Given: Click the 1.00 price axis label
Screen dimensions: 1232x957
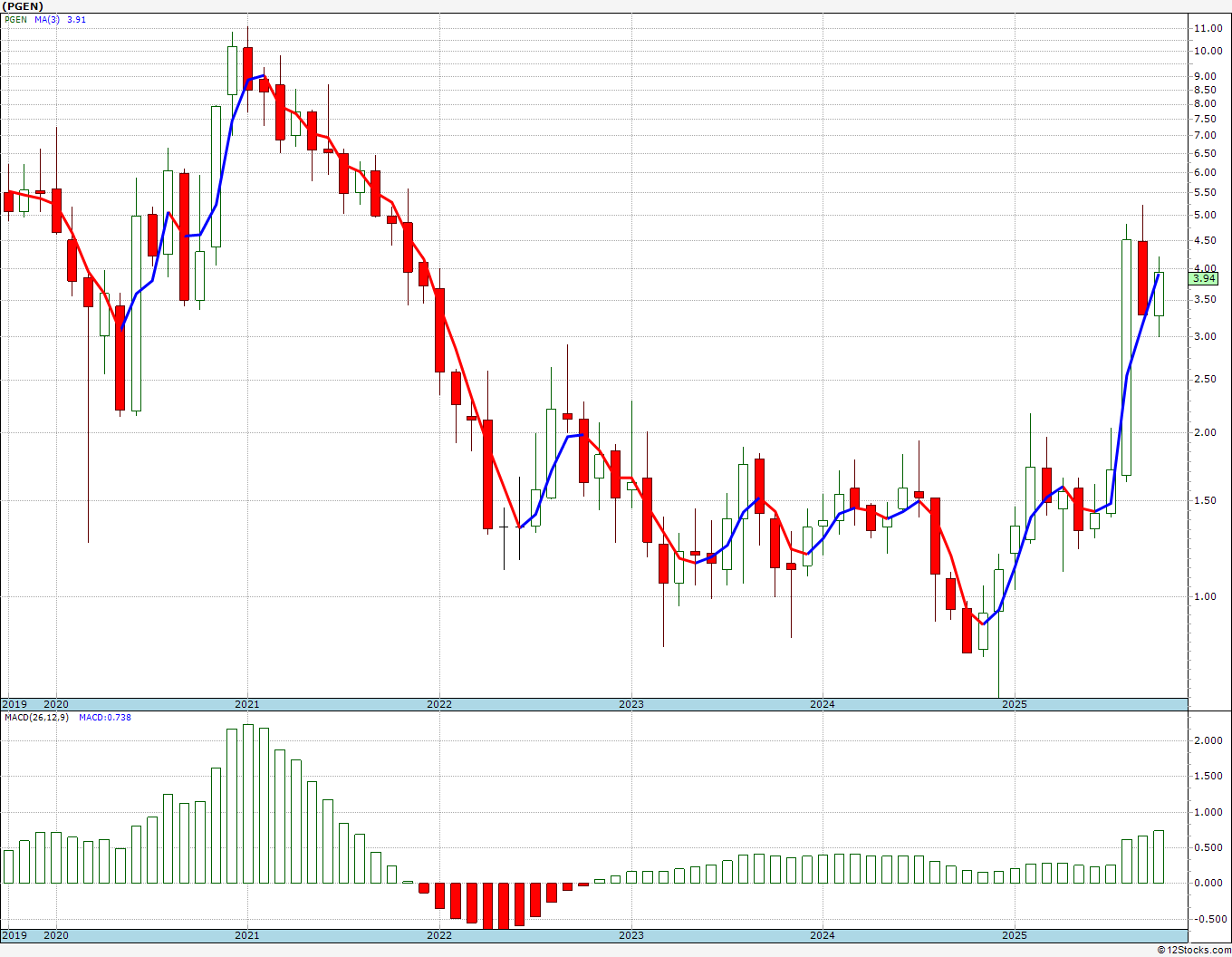Looking at the screenshot, I should click(x=1205, y=596).
